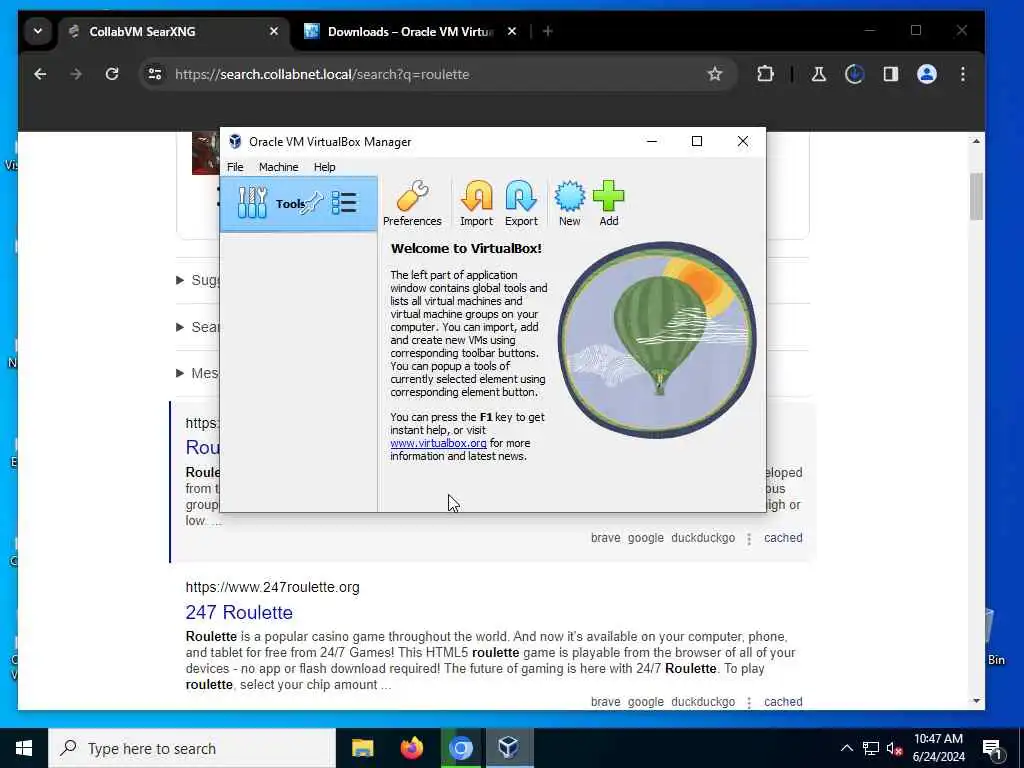Open the Action Center notifications icon

(x=992, y=749)
